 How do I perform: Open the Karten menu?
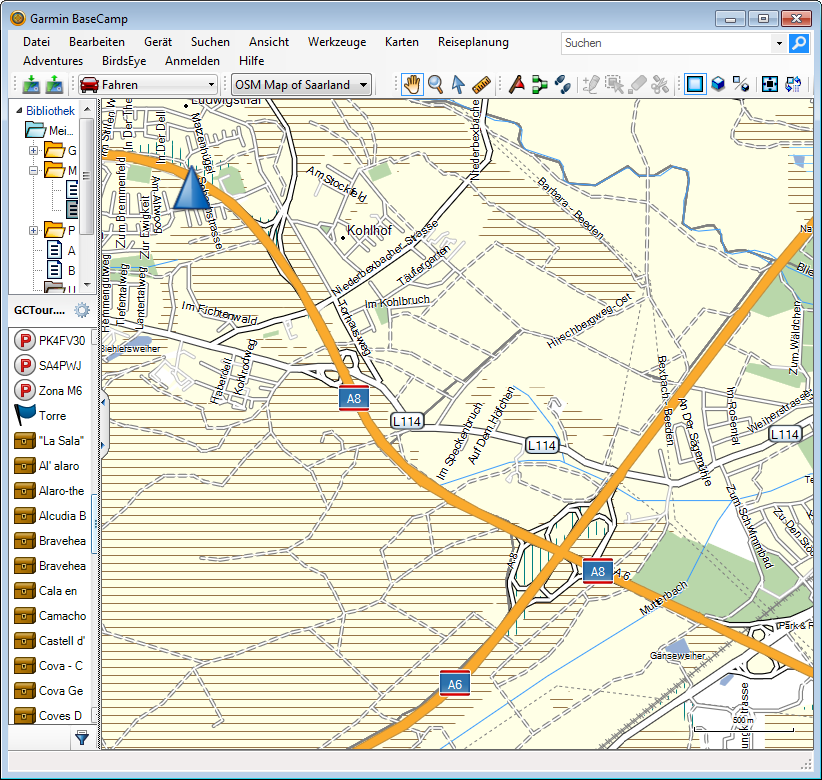click(402, 42)
